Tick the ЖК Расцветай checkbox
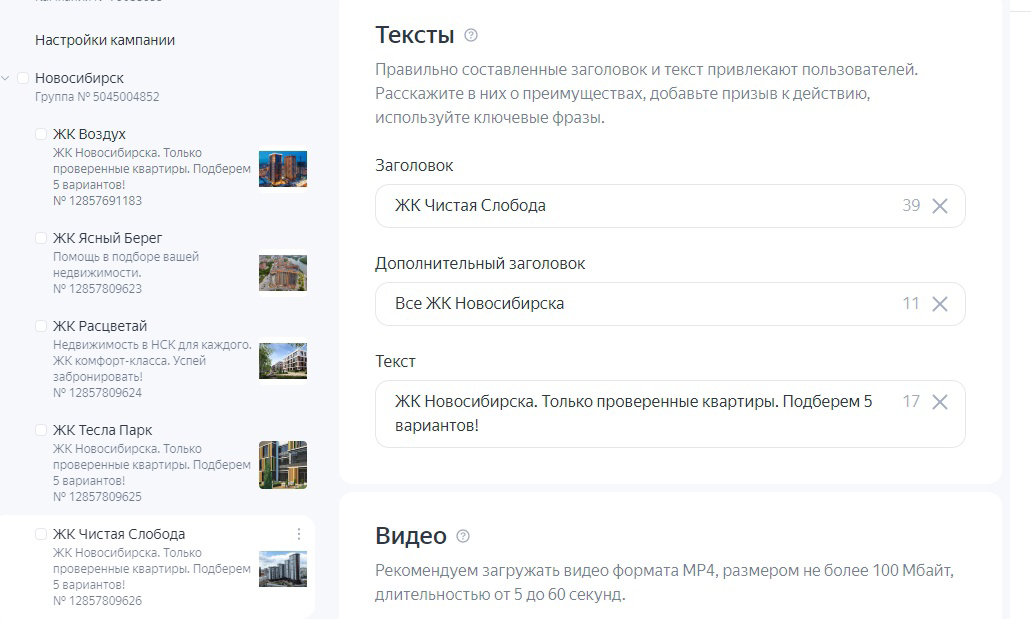 point(41,326)
